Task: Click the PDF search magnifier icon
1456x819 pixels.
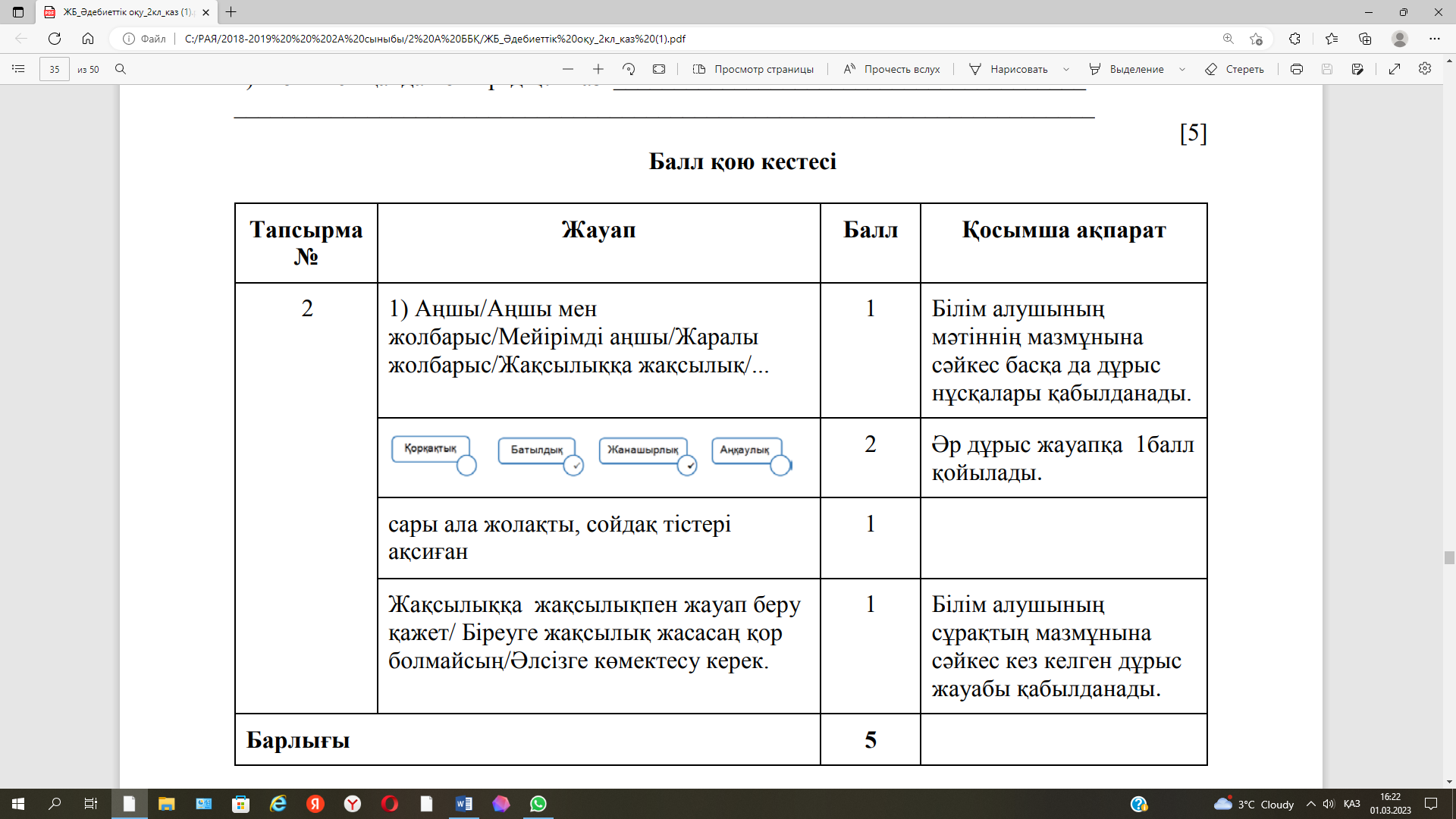Action: click(x=120, y=69)
